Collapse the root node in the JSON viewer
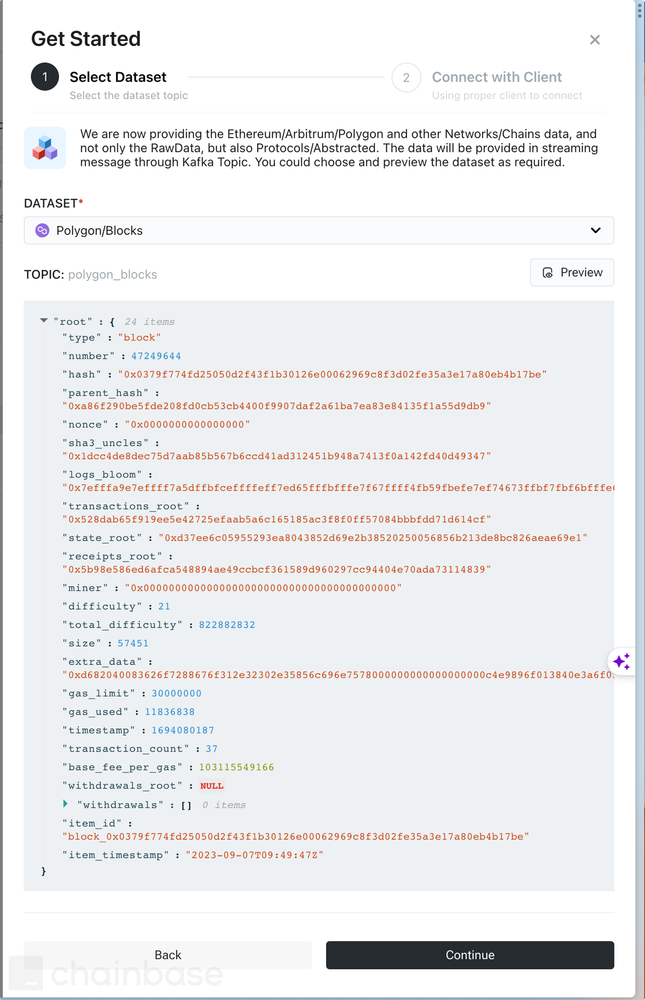This screenshot has width=645, height=1000. point(43,320)
